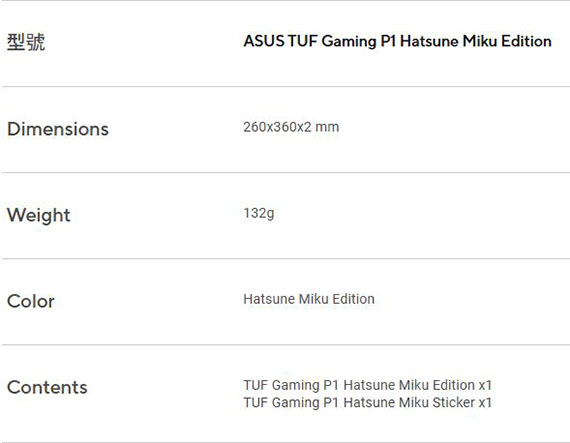Select the Hatsune Miku Edition color value
The image size is (570, 443).
[309, 299]
